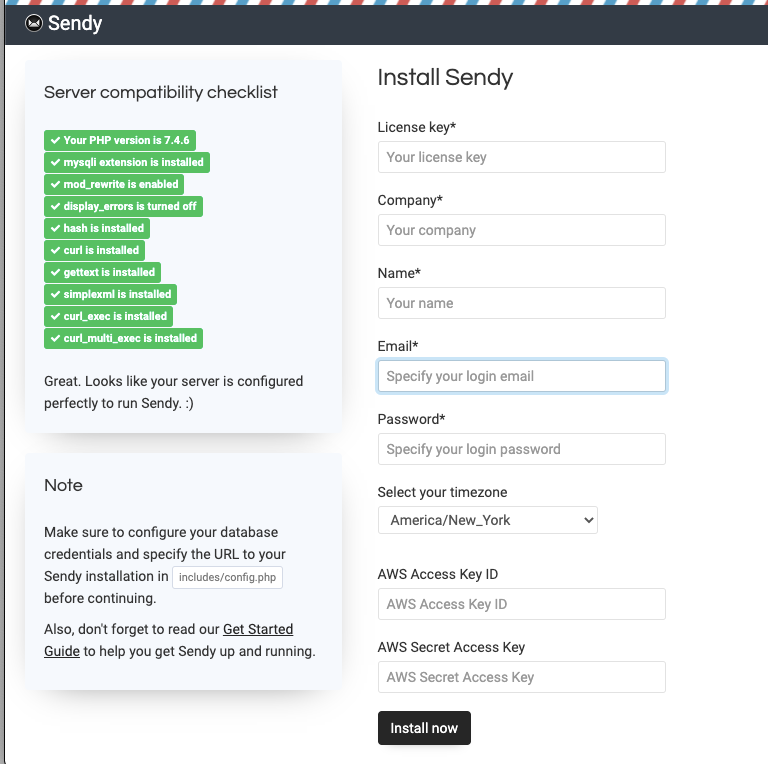Click the display_errors turned off badge

pos(123,206)
